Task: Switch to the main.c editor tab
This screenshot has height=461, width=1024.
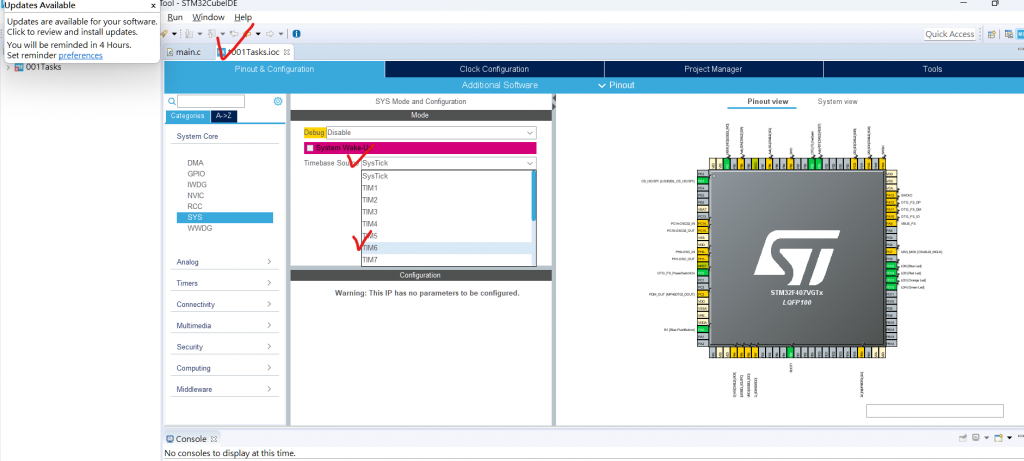Action: [x=184, y=52]
